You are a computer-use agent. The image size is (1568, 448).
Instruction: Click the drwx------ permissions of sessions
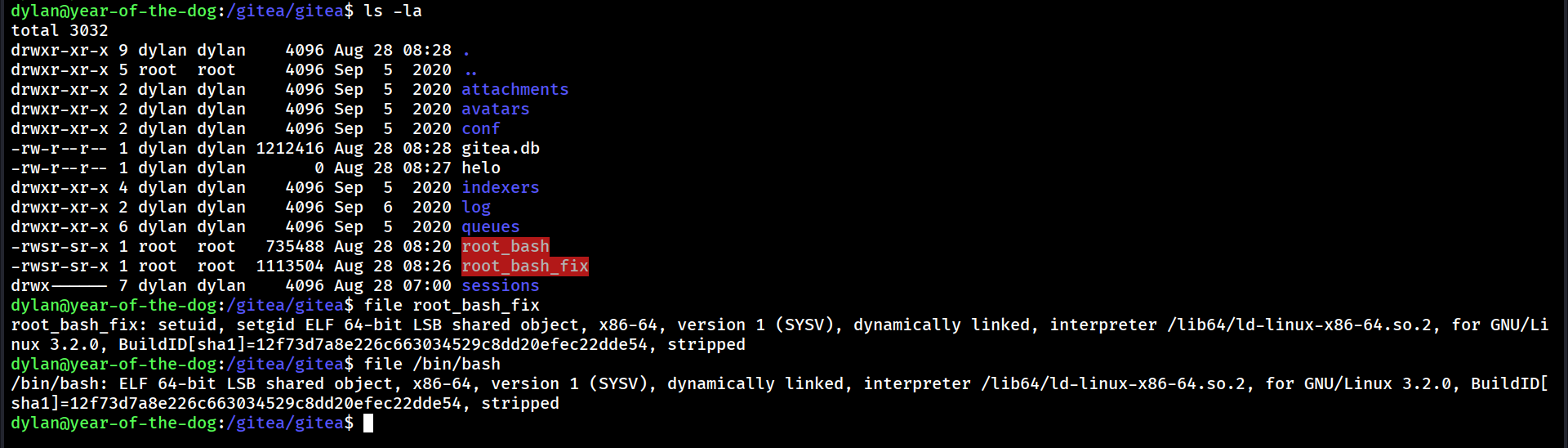[x=59, y=285]
